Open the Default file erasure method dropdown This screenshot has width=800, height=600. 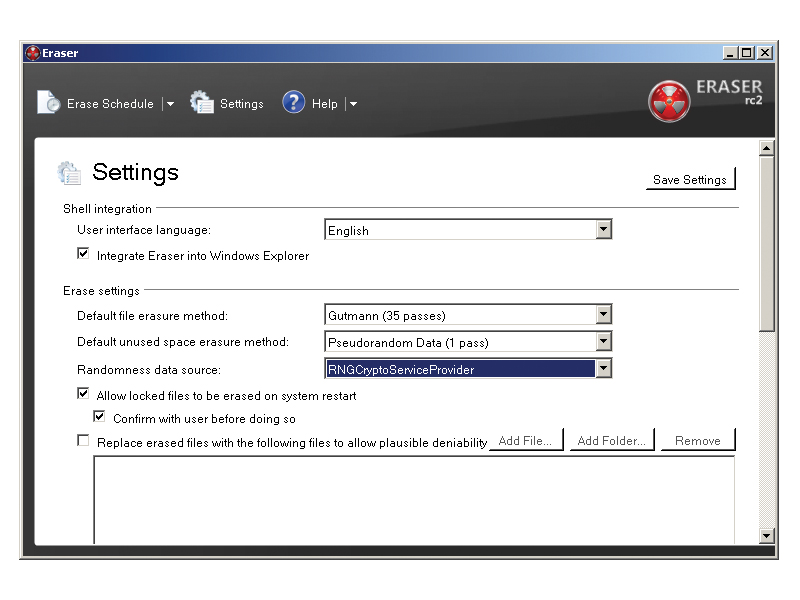coord(468,315)
